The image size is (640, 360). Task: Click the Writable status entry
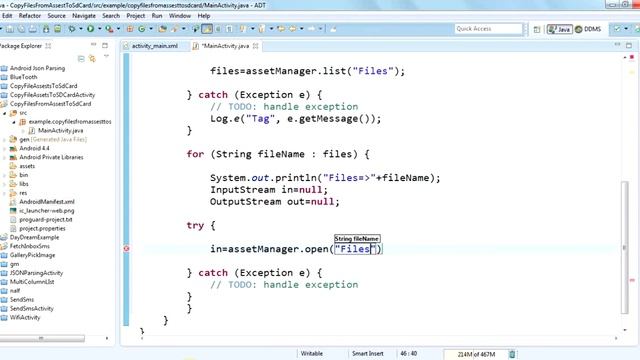tap(311, 354)
